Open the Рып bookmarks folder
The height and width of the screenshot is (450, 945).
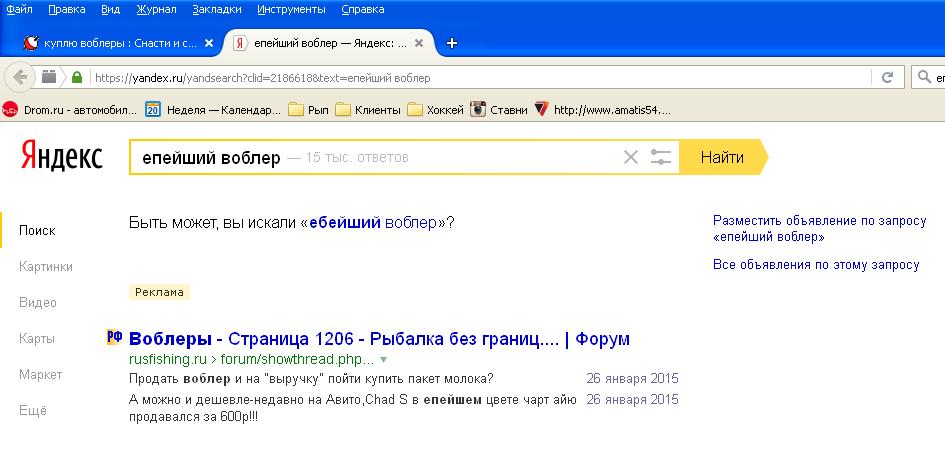(309, 110)
